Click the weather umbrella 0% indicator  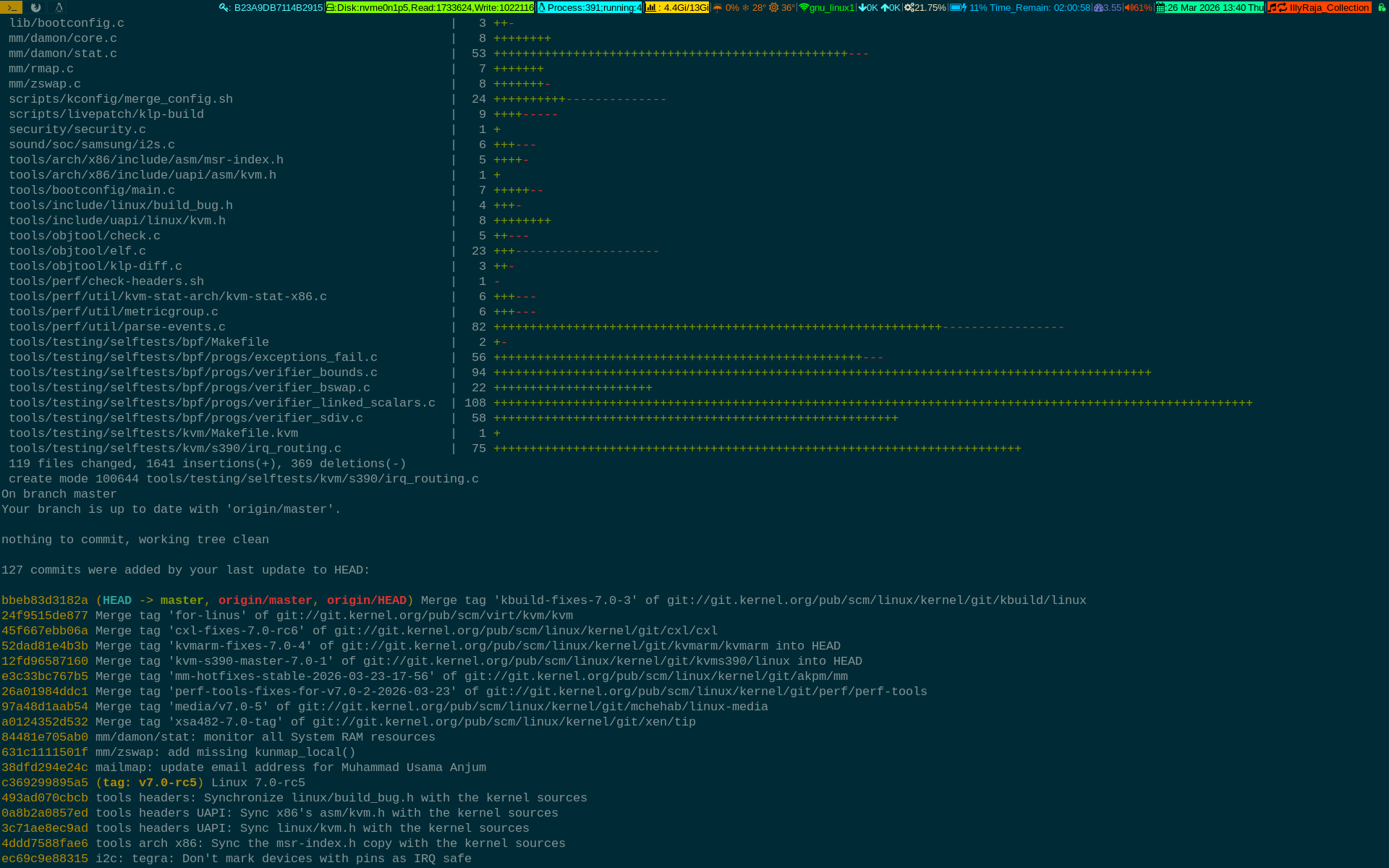(726, 7)
